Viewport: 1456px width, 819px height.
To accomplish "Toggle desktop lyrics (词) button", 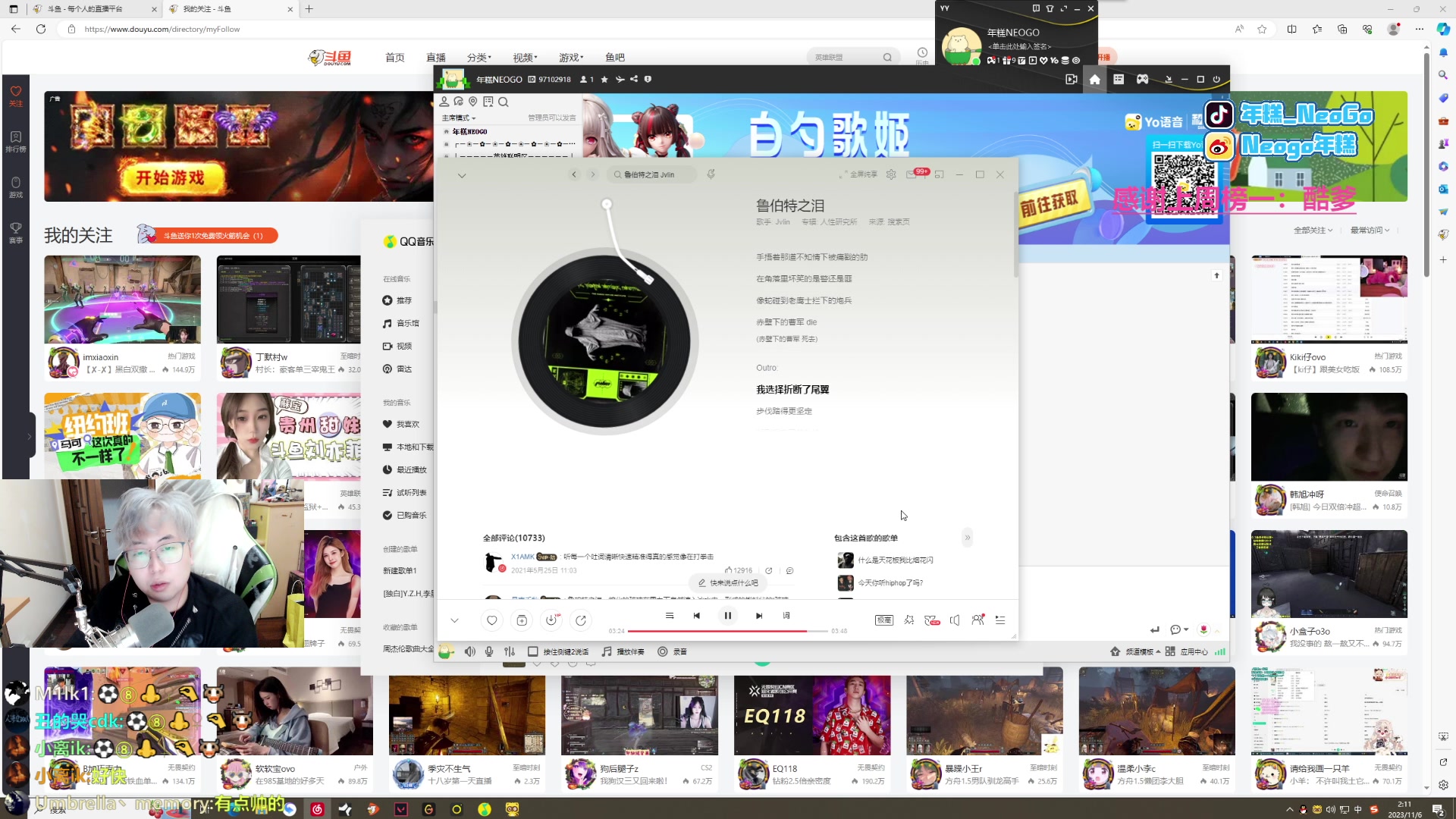I will [x=786, y=616].
